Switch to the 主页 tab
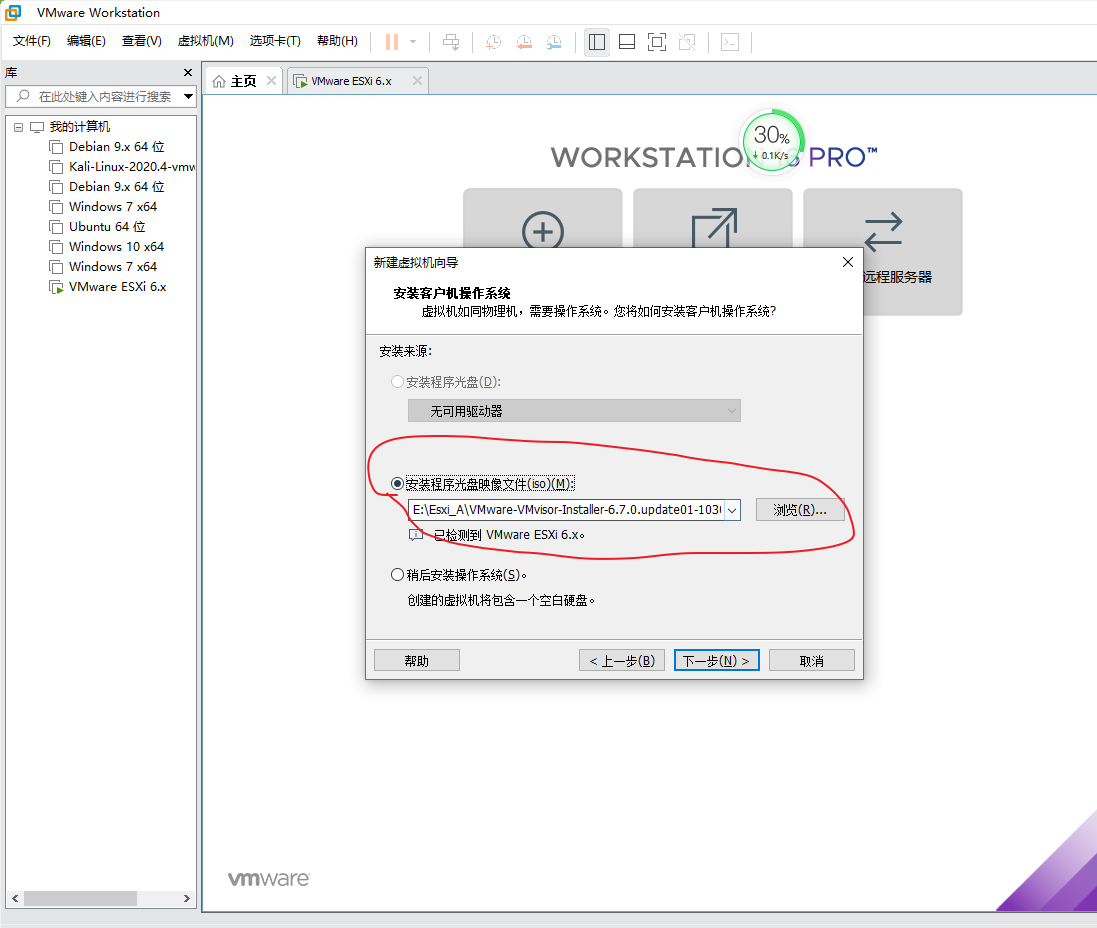The height and width of the screenshot is (928, 1097). 243,81
